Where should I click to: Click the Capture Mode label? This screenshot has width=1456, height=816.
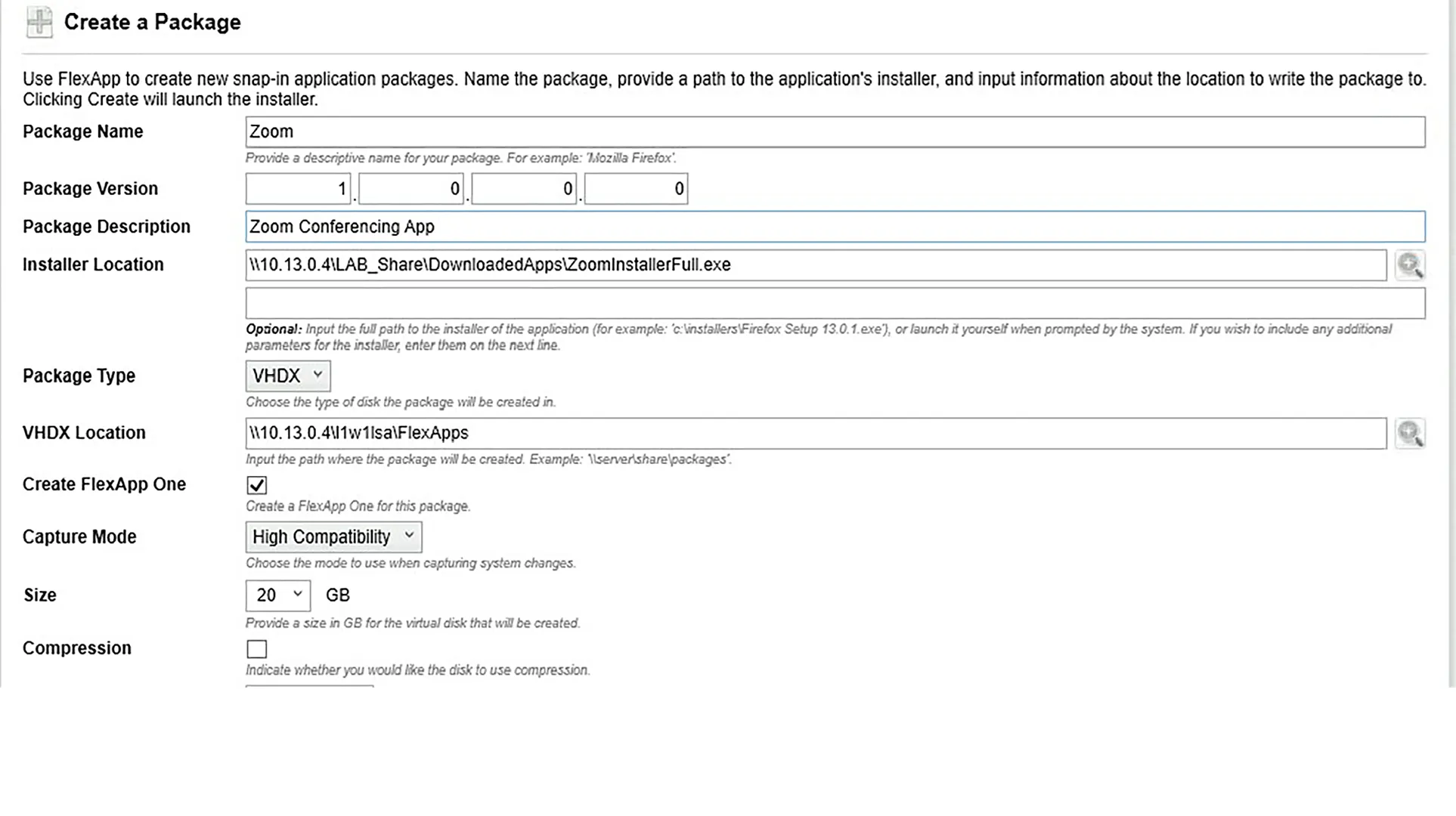pyautogui.click(x=79, y=537)
